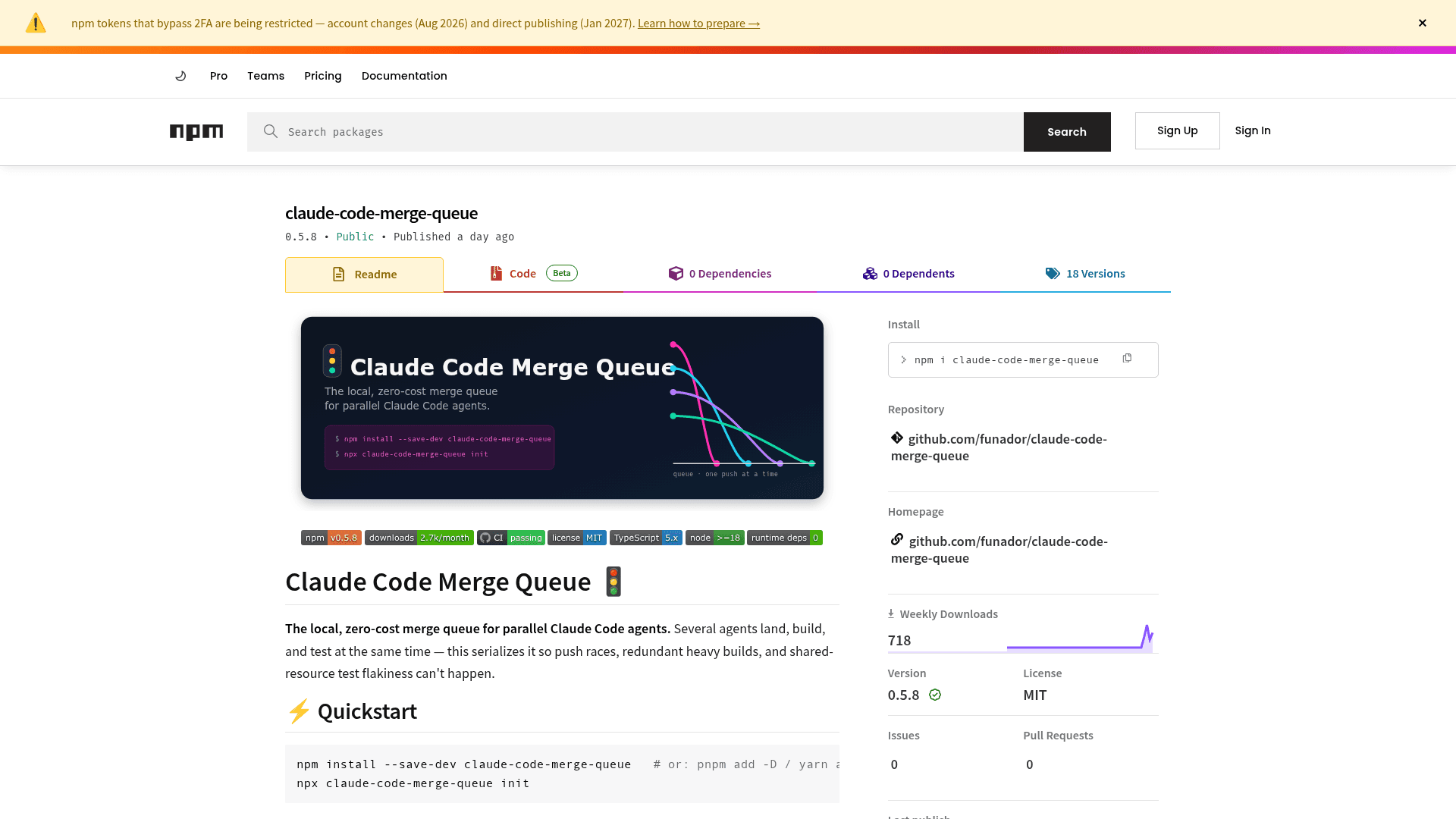
Task: Click the npm i claude-code-merge-queue install text
Action: [1006, 360]
